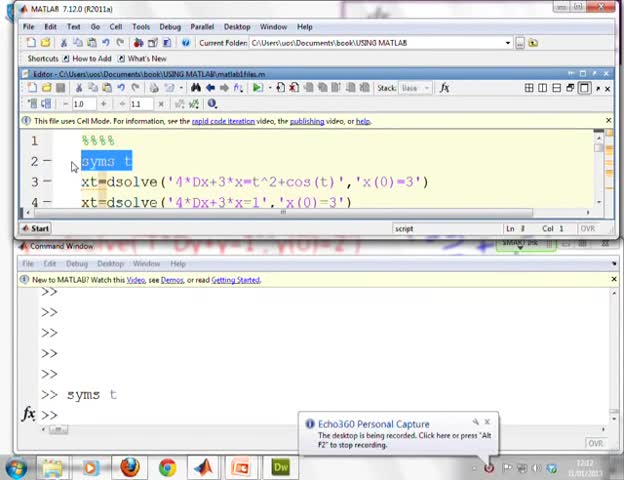Set breakpoint icon in Editor toolbar

click(x=280, y=88)
